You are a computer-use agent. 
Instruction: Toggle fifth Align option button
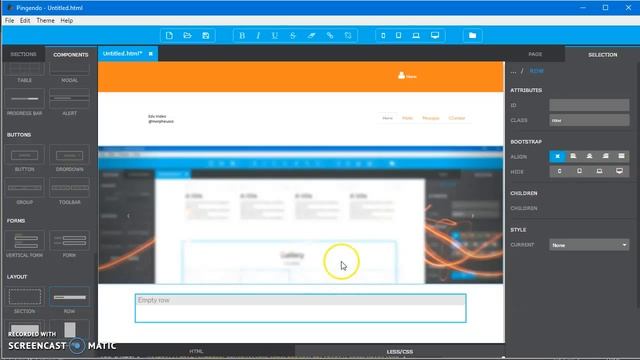(x=621, y=156)
